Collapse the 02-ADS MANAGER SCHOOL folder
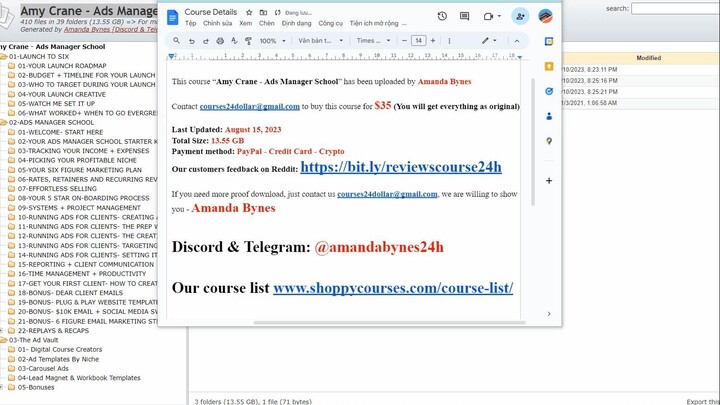Screen dimensions: 720x405 point(4,123)
